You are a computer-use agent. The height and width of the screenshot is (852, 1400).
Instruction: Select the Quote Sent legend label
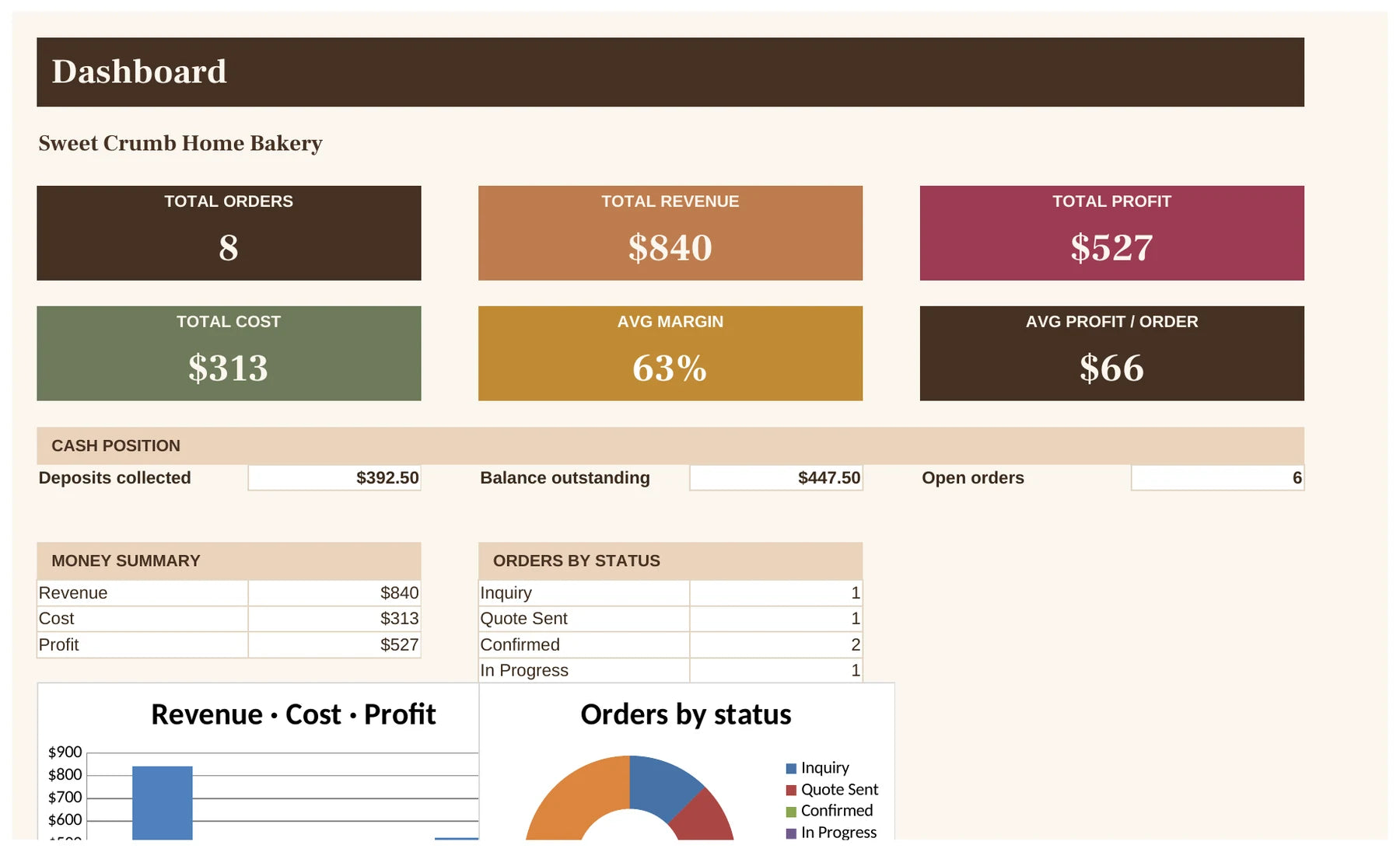(x=839, y=790)
